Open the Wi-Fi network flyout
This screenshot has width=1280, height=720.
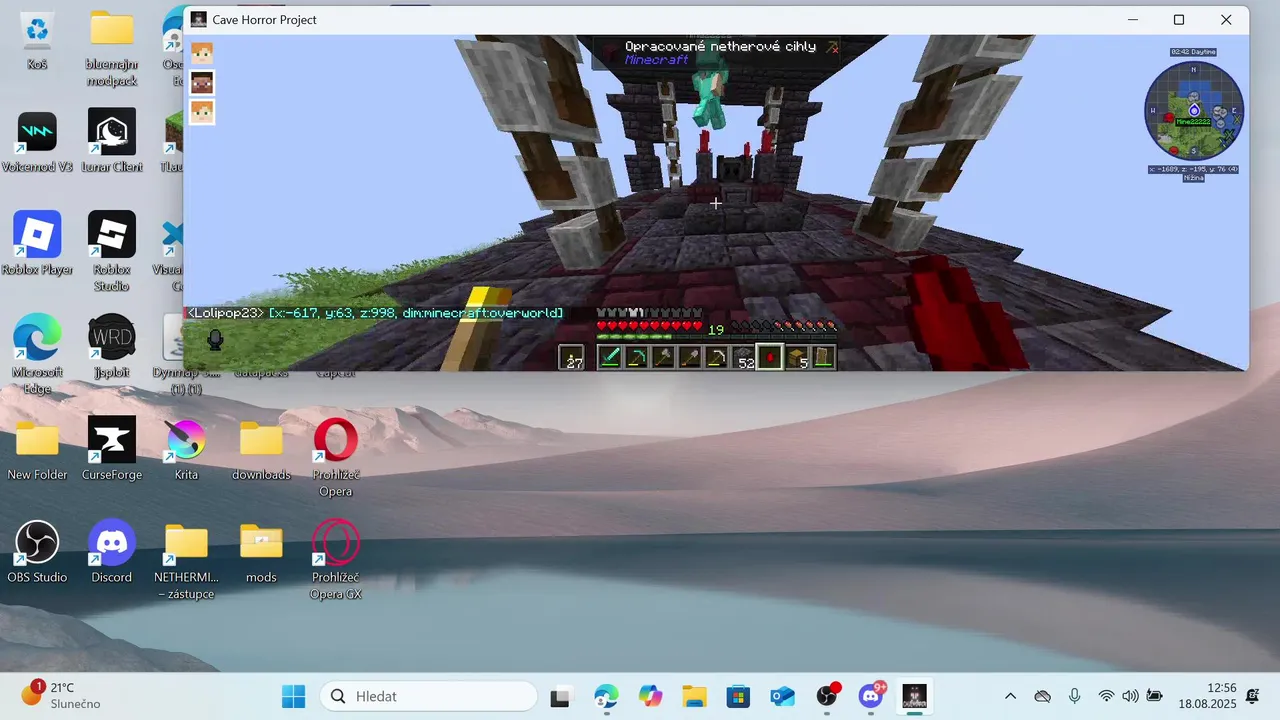(1106, 696)
